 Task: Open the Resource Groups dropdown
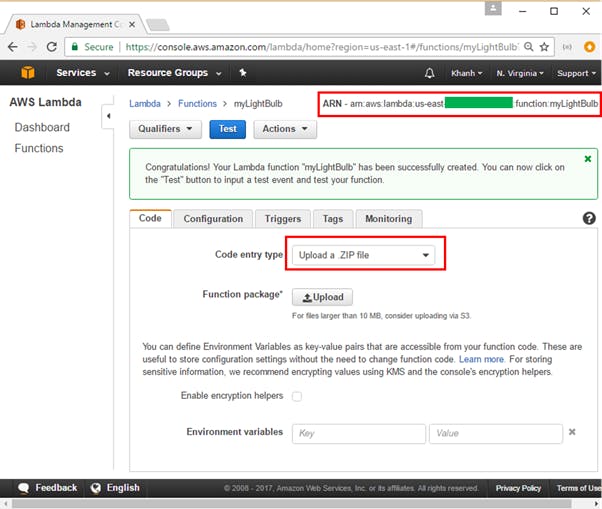[x=175, y=73]
